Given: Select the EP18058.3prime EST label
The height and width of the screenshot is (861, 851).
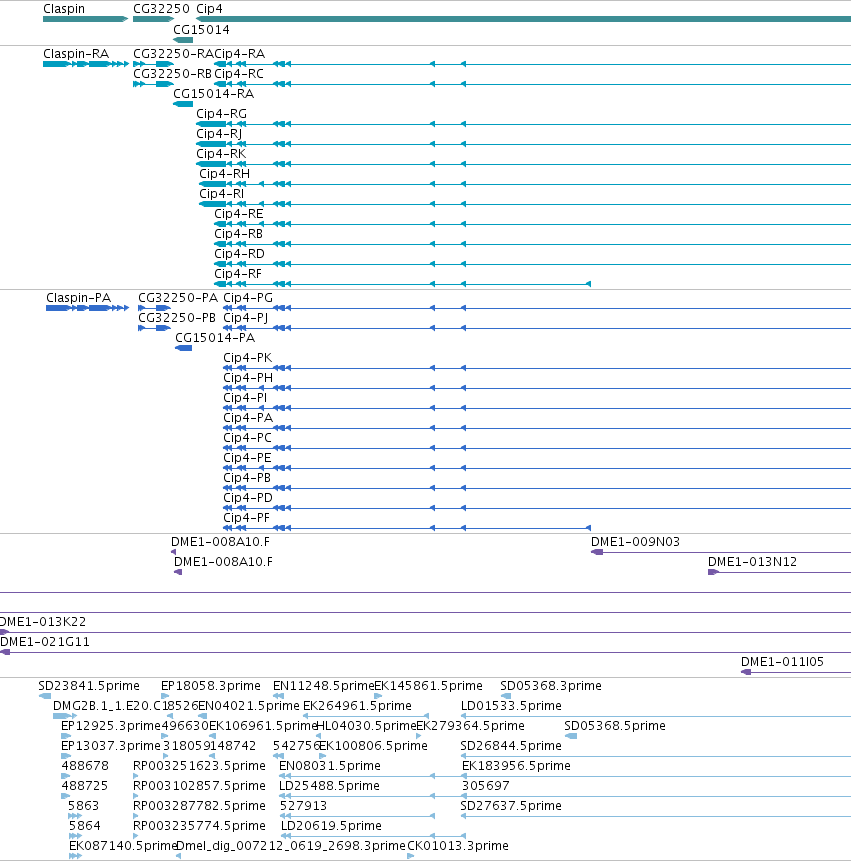Looking at the screenshot, I should coord(210,686).
